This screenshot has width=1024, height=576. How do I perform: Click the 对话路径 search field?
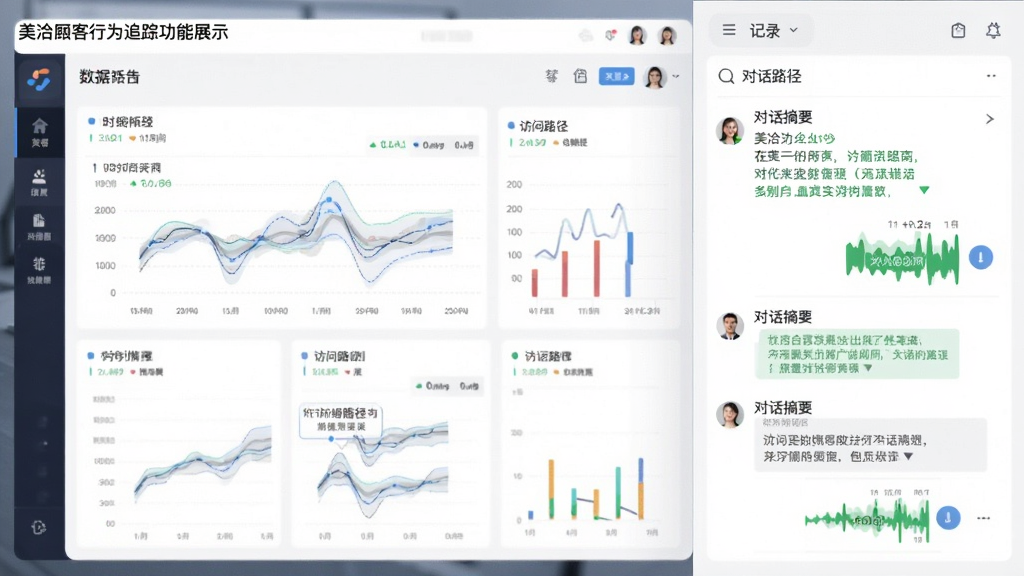[859, 76]
